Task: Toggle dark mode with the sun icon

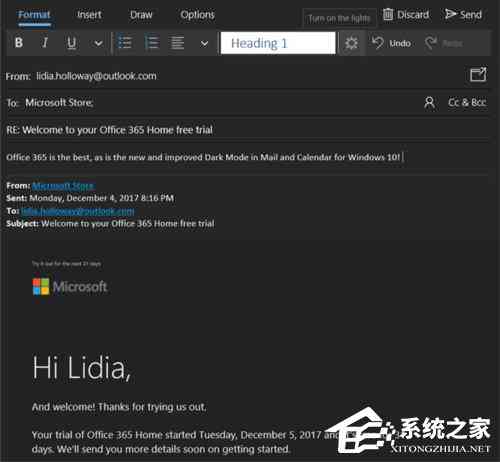Action: click(x=351, y=43)
